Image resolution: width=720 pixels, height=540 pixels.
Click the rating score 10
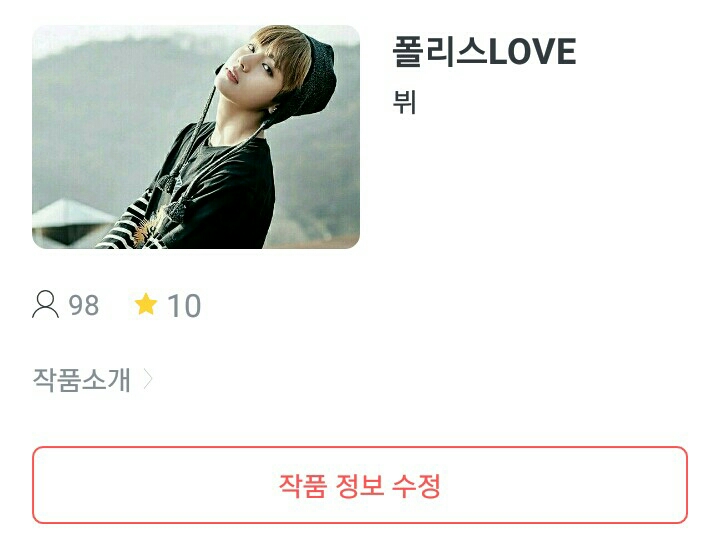click(184, 306)
